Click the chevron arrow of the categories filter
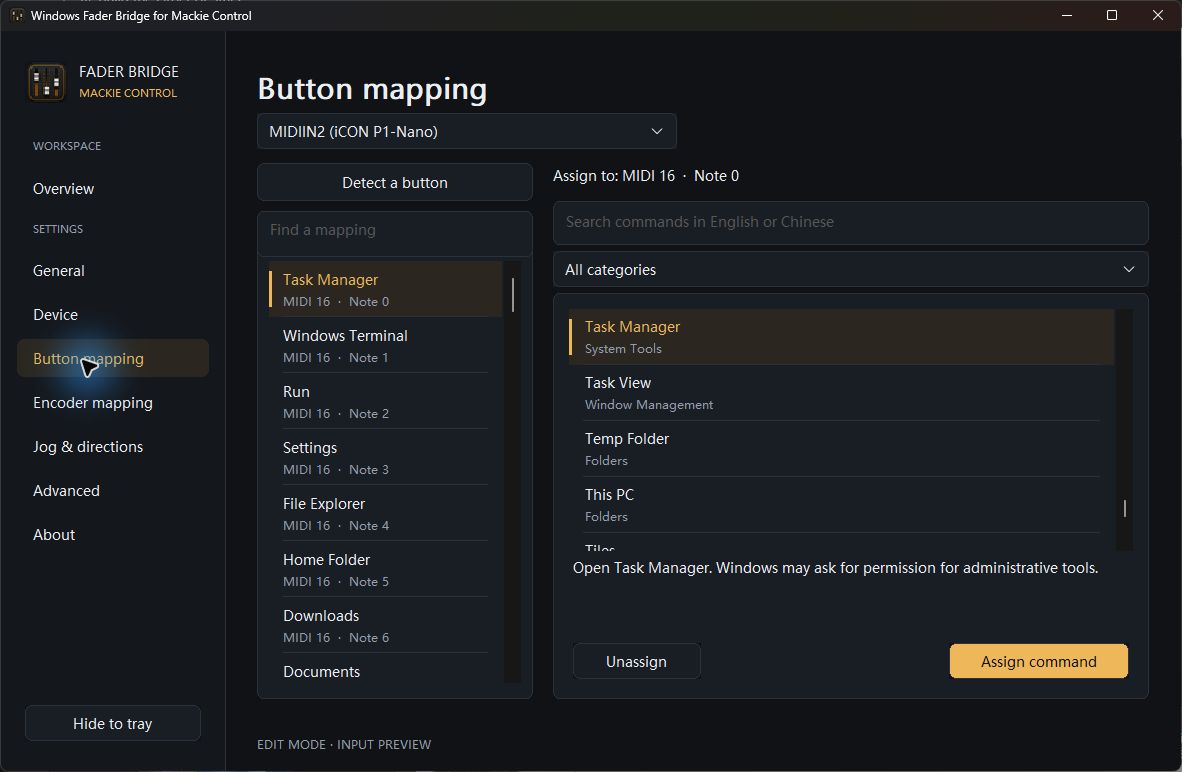The image size is (1182, 772). tap(1128, 269)
